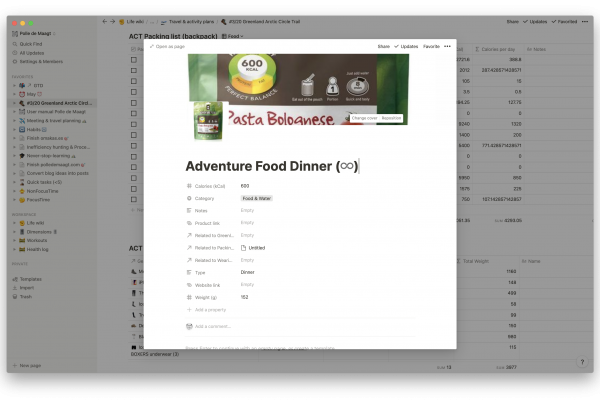Click Favorited in the top bar
Screen dimensions: 600x403
(x=564, y=22)
